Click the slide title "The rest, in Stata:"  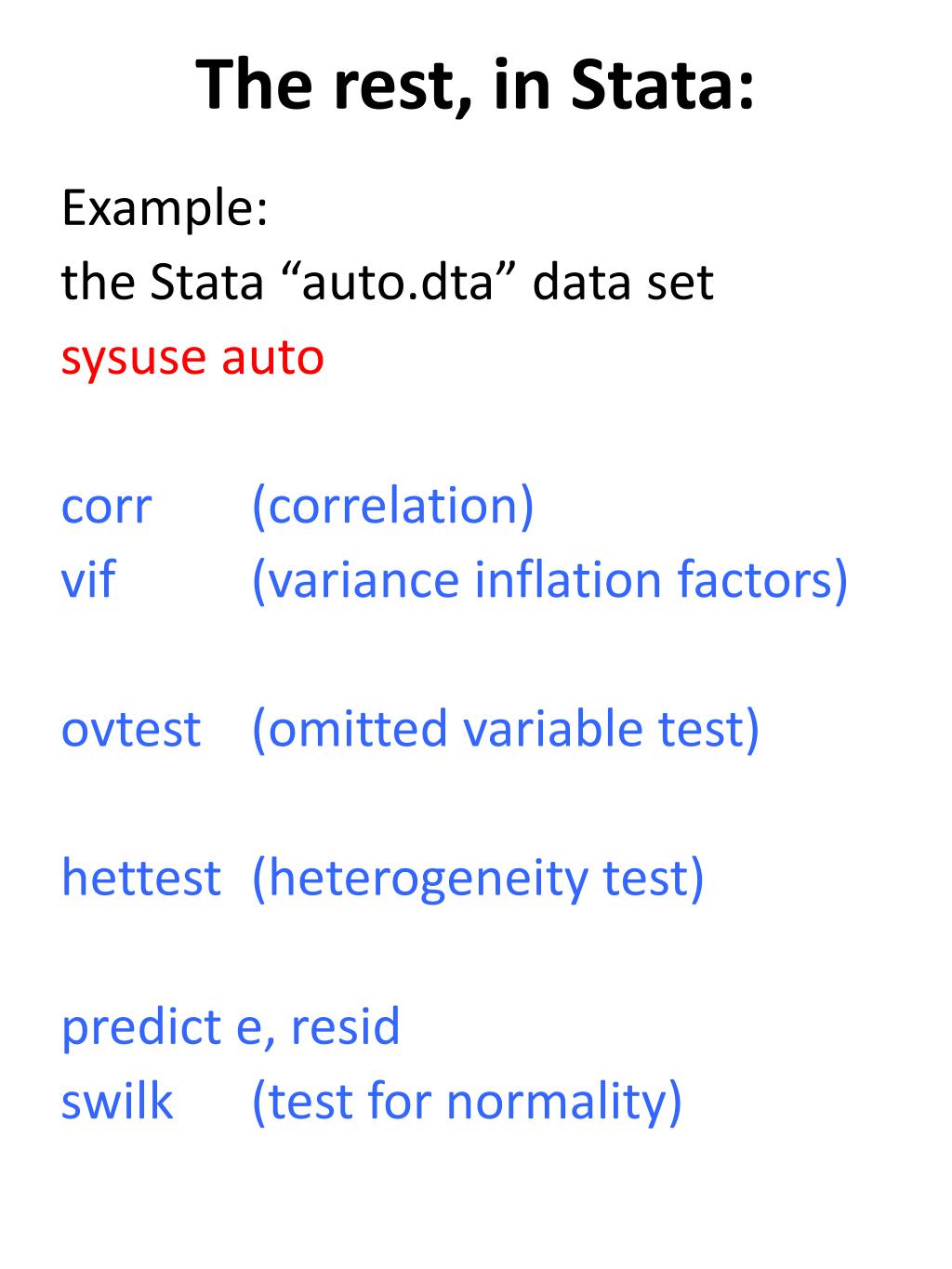click(475, 85)
